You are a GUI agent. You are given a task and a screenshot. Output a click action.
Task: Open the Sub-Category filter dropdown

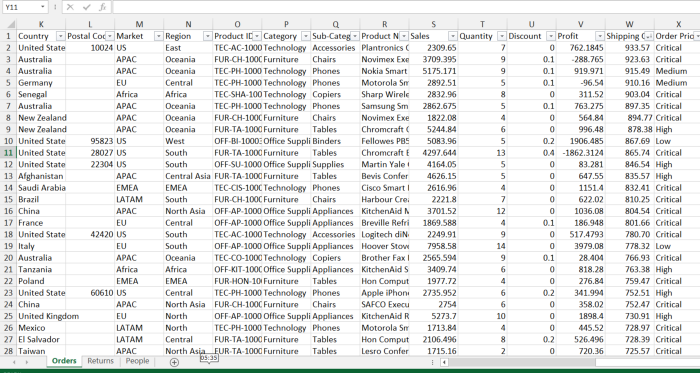click(x=355, y=36)
